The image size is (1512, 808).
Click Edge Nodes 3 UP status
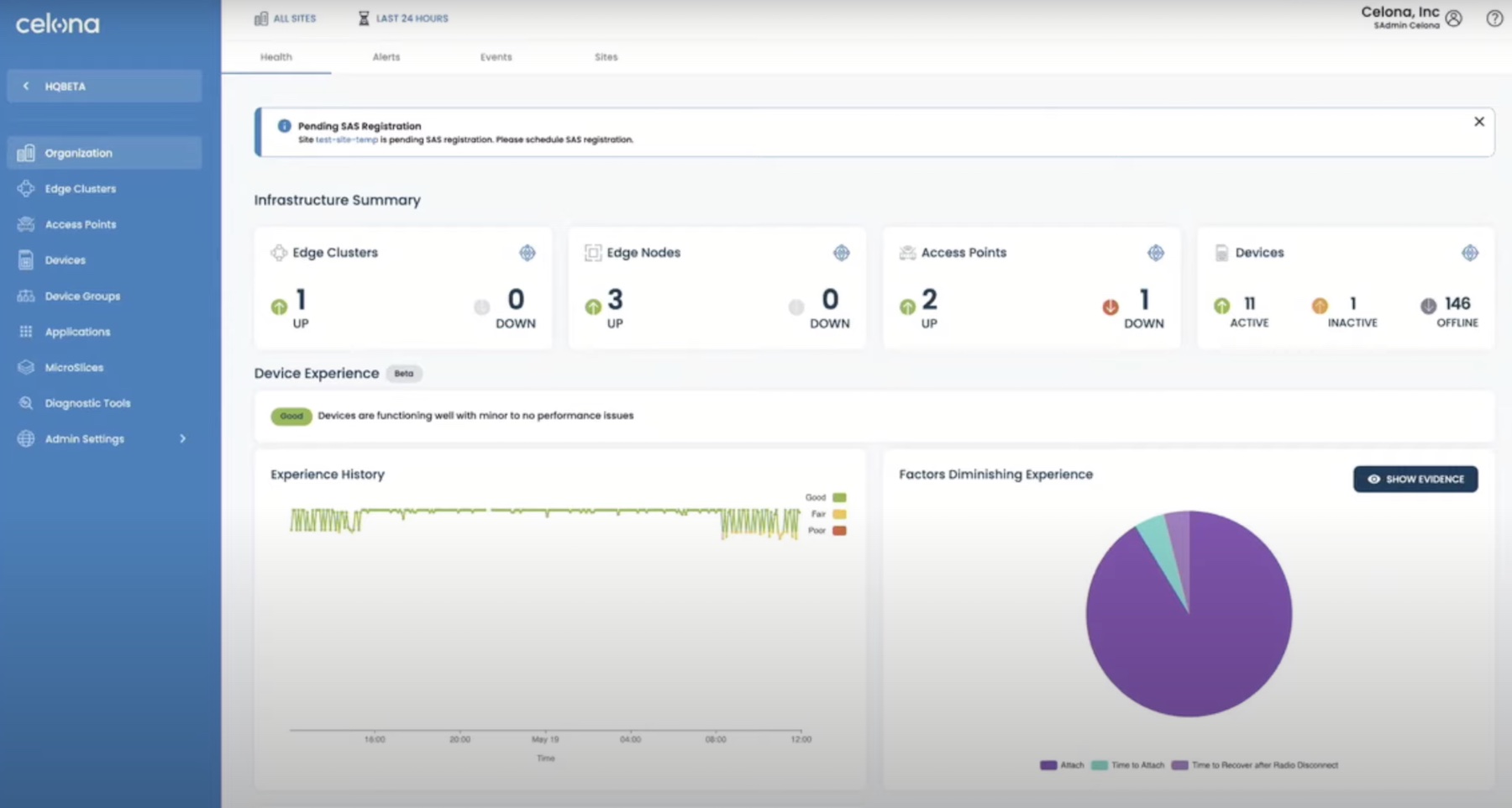[x=605, y=307]
